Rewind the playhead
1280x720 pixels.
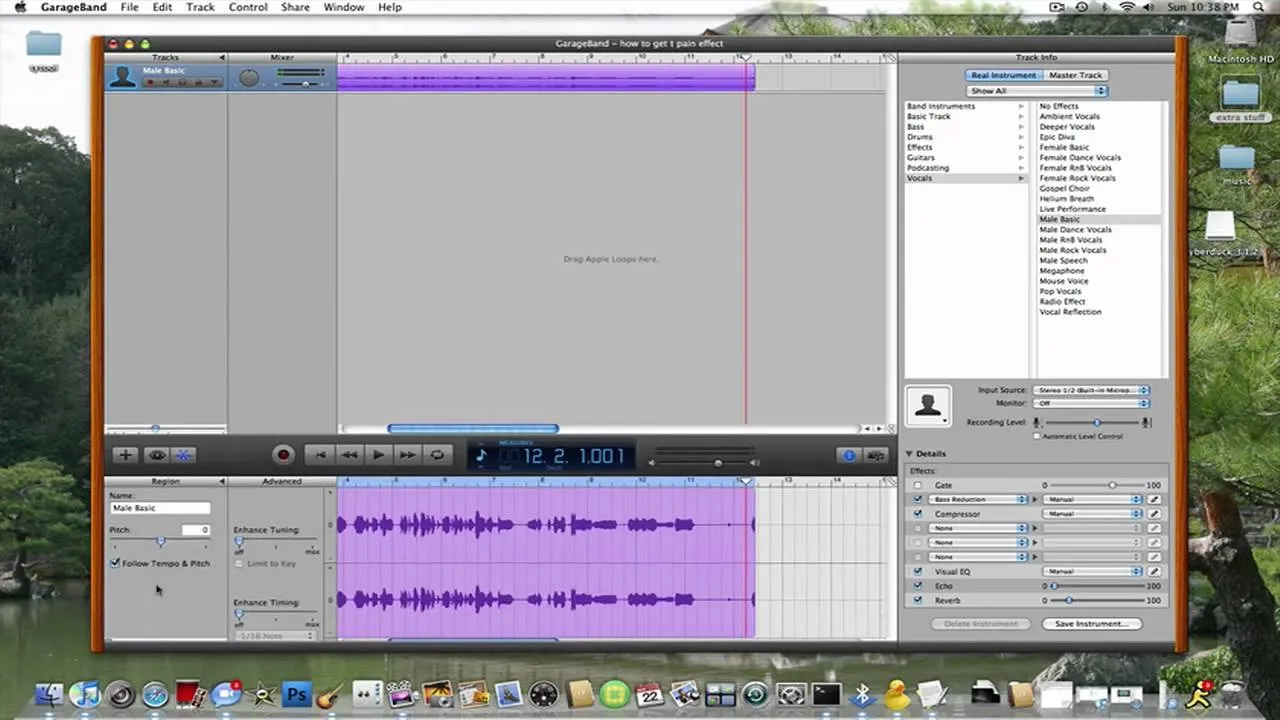[349, 455]
